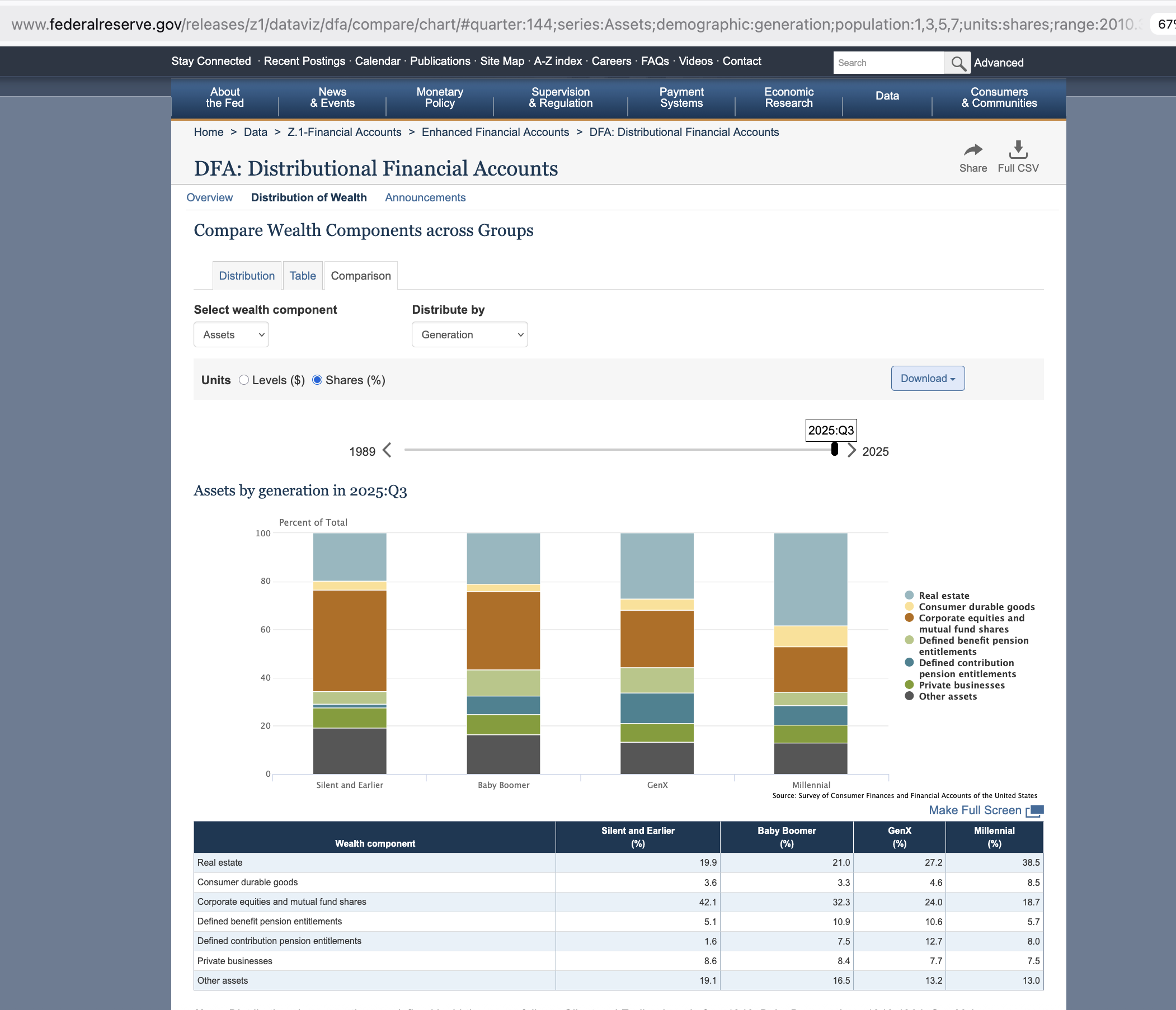Open the Enhanced Financial Accounts breadcrumb link
This screenshot has height=1010, width=1176.
coord(495,132)
